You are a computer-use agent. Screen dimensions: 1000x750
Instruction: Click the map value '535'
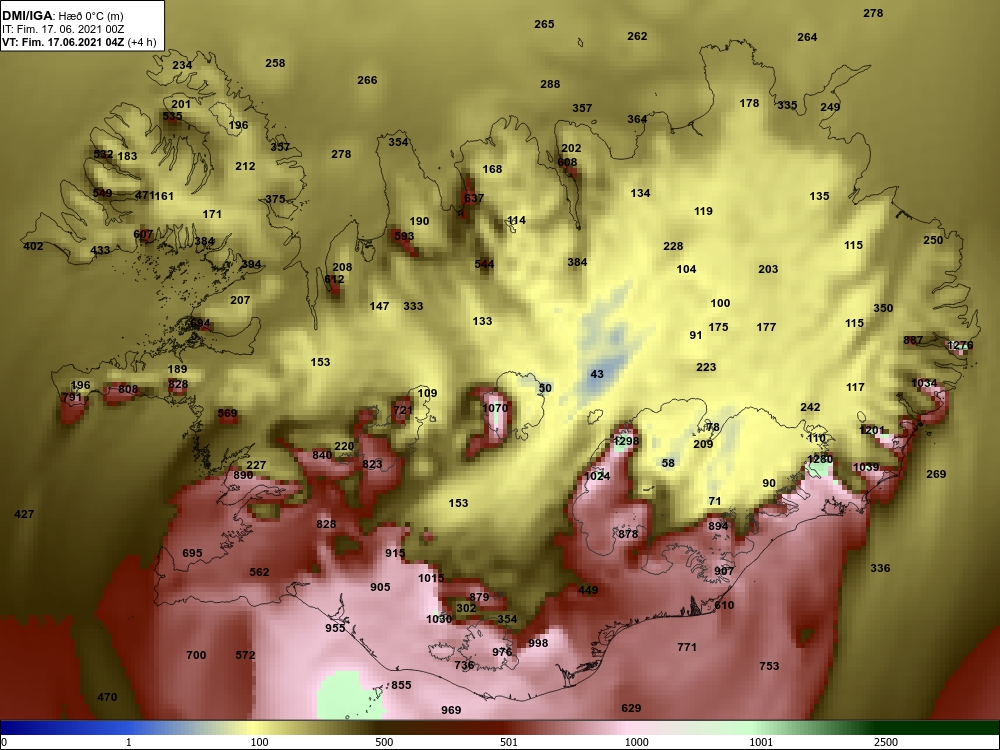tap(172, 117)
